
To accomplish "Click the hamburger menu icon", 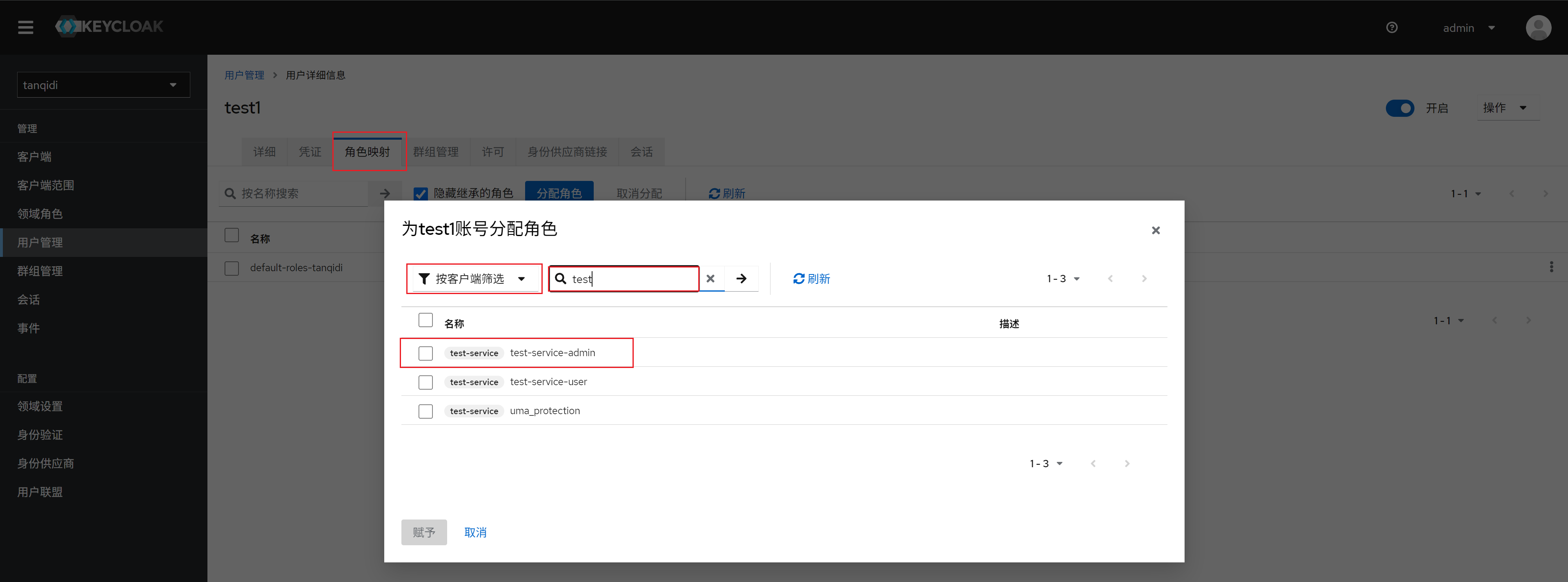I will point(26,27).
